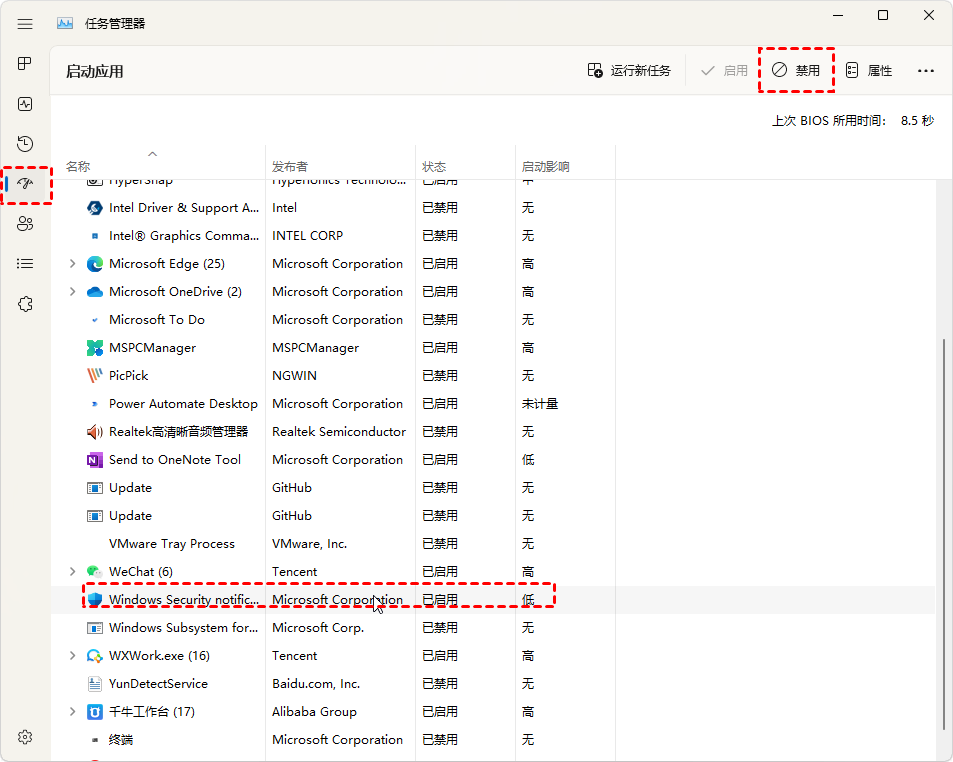Open the hamburger navigation menu

(x=25, y=23)
